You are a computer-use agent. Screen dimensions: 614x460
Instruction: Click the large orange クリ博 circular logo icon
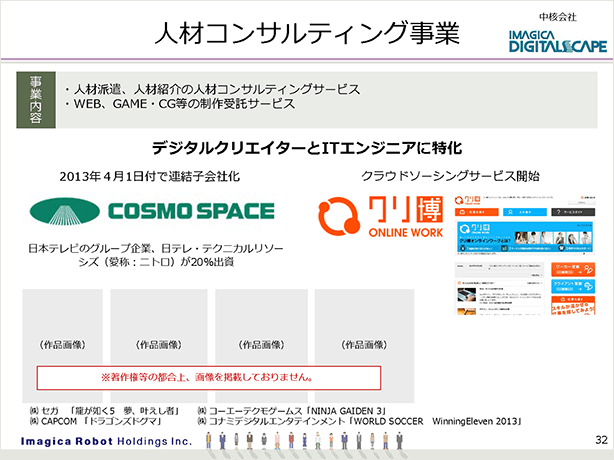click(x=339, y=216)
